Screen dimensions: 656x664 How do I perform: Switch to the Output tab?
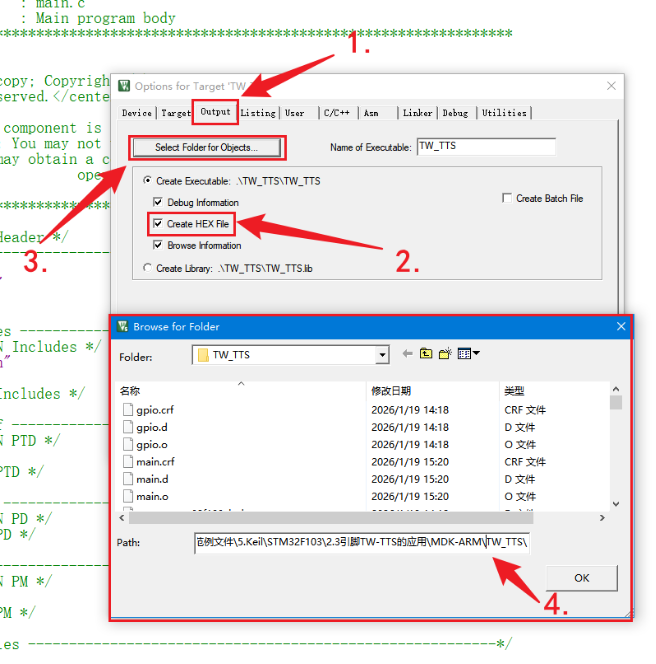coord(215,112)
